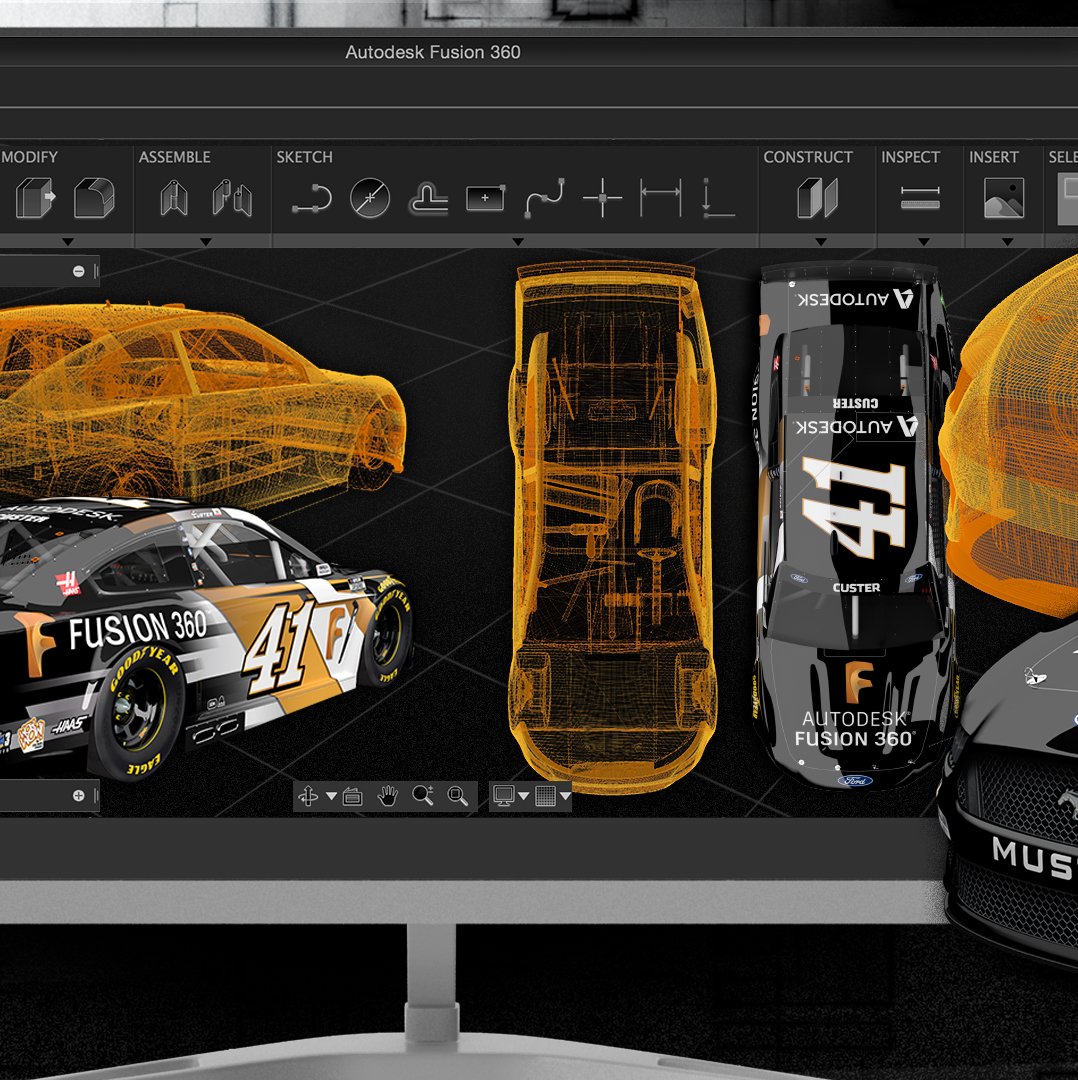Image resolution: width=1078 pixels, height=1080 pixels.
Task: Select the Zoom tool in navigation bar
Action: pos(422,796)
